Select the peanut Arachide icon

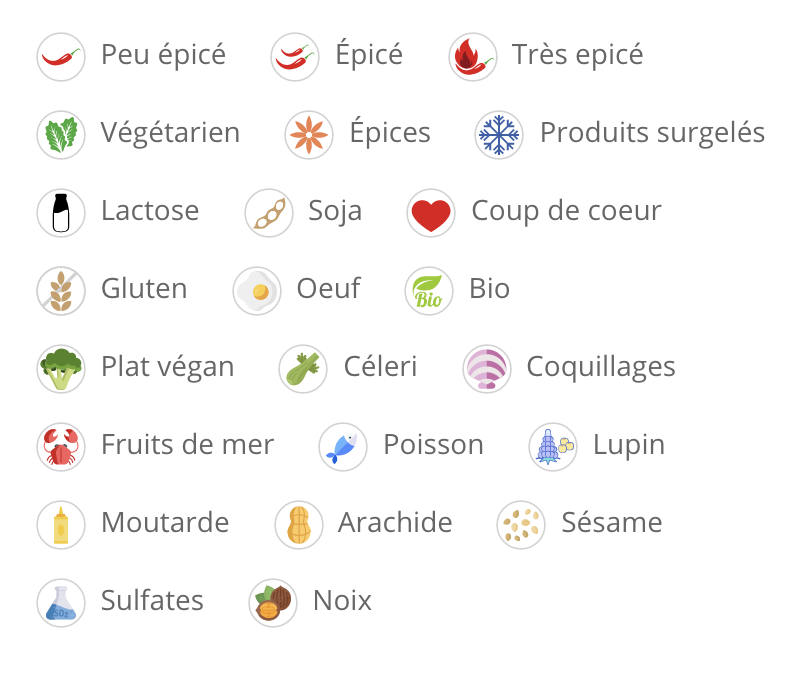[x=299, y=524]
